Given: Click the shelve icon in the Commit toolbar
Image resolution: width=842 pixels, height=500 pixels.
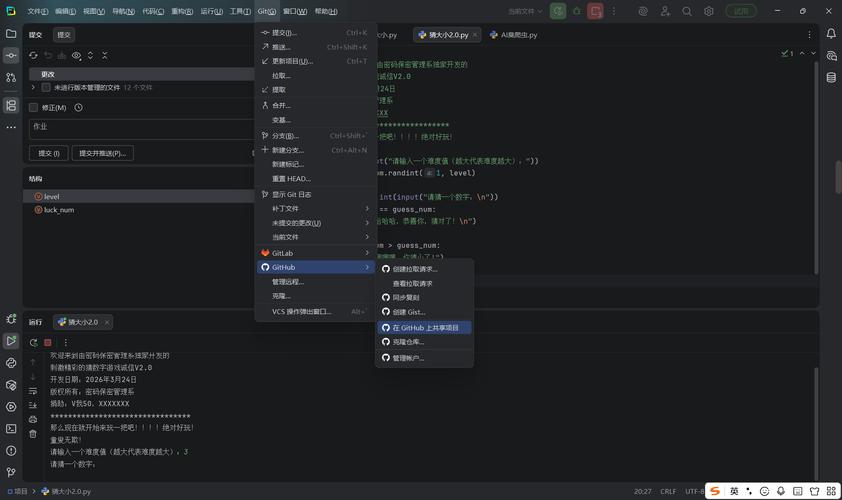Looking at the screenshot, I should click(x=62, y=55).
